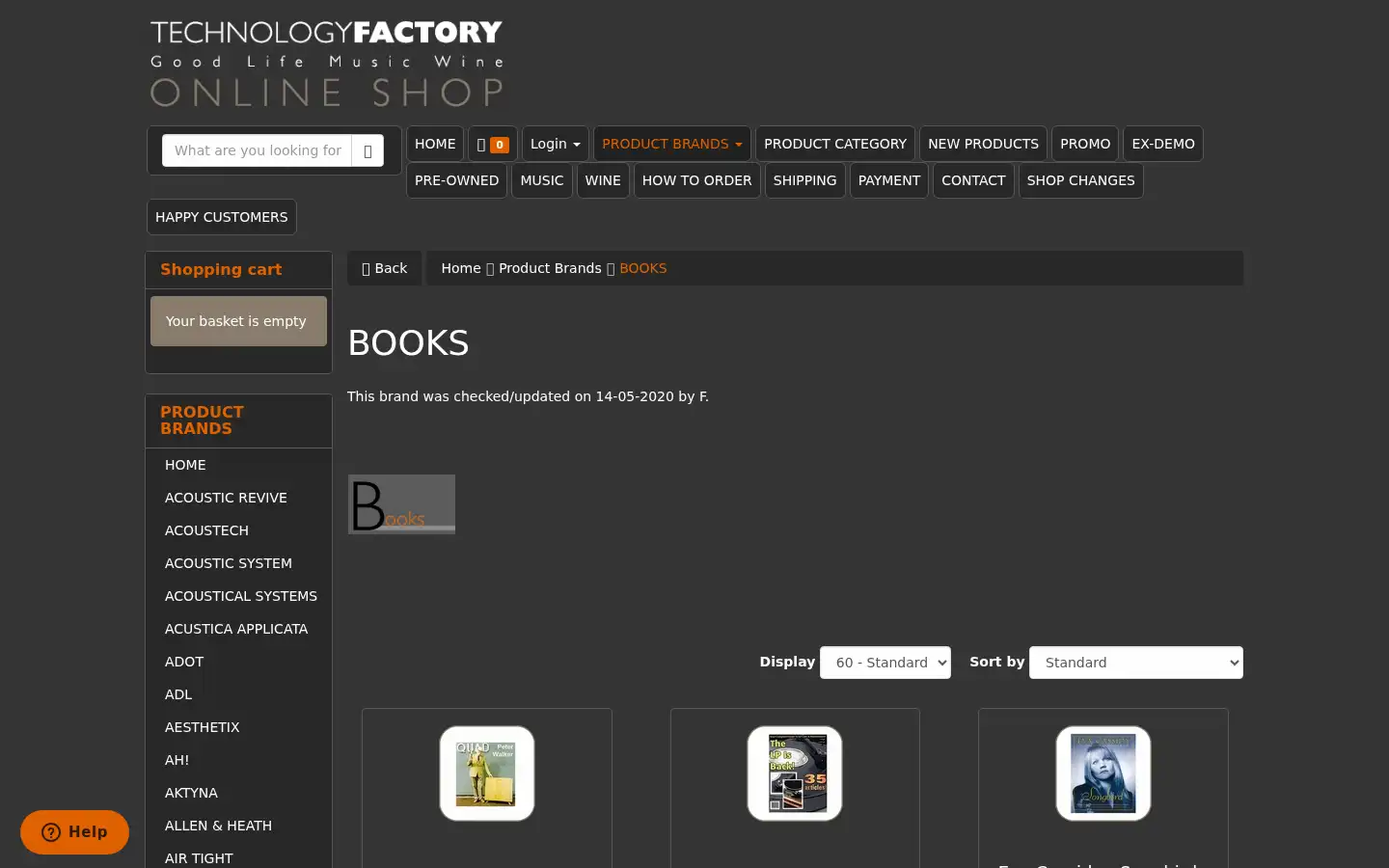Image resolution: width=1389 pixels, height=868 pixels.
Task: Click the Product Brands breadcrumb link
Action: tap(550, 268)
